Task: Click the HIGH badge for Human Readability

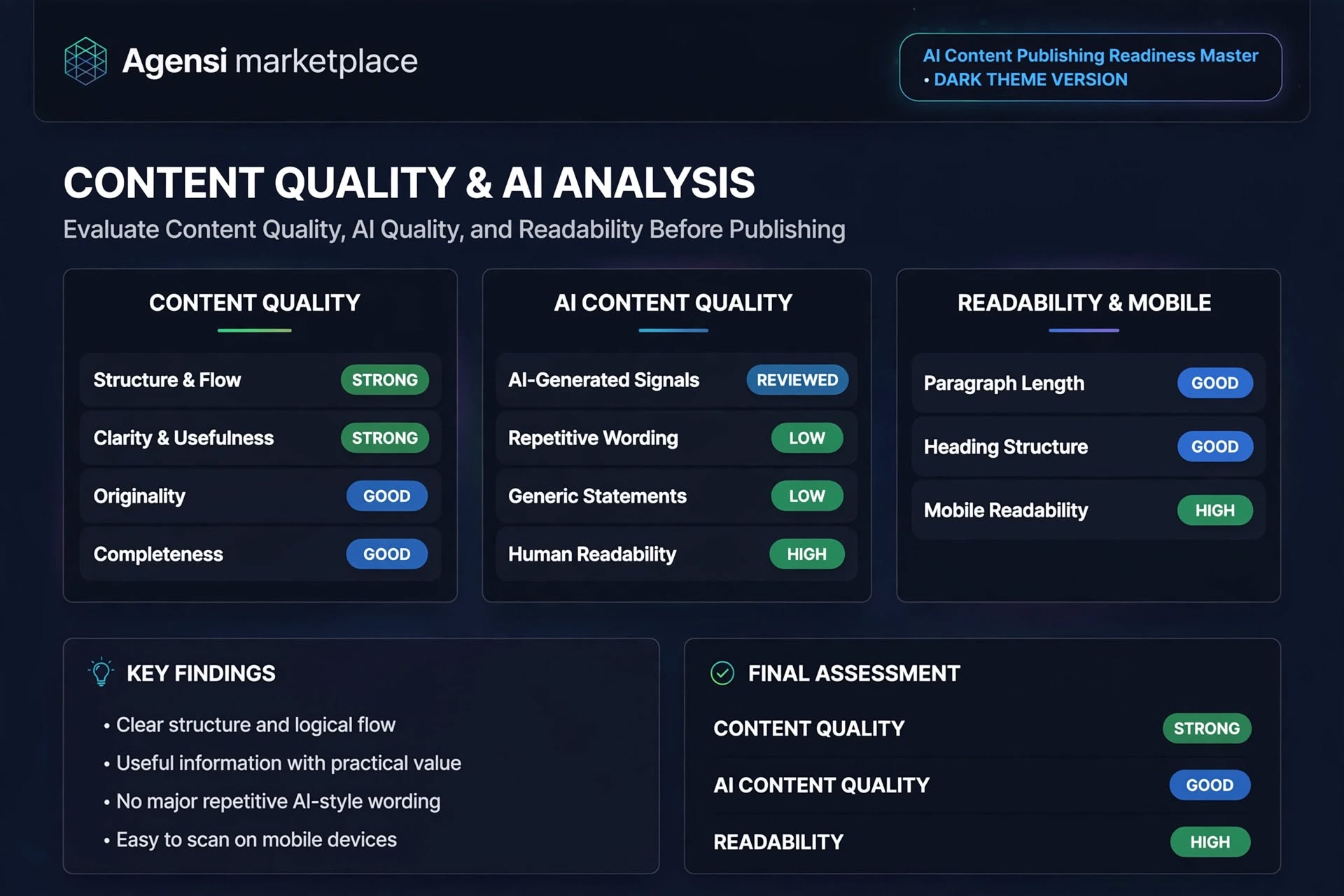Action: click(x=807, y=554)
